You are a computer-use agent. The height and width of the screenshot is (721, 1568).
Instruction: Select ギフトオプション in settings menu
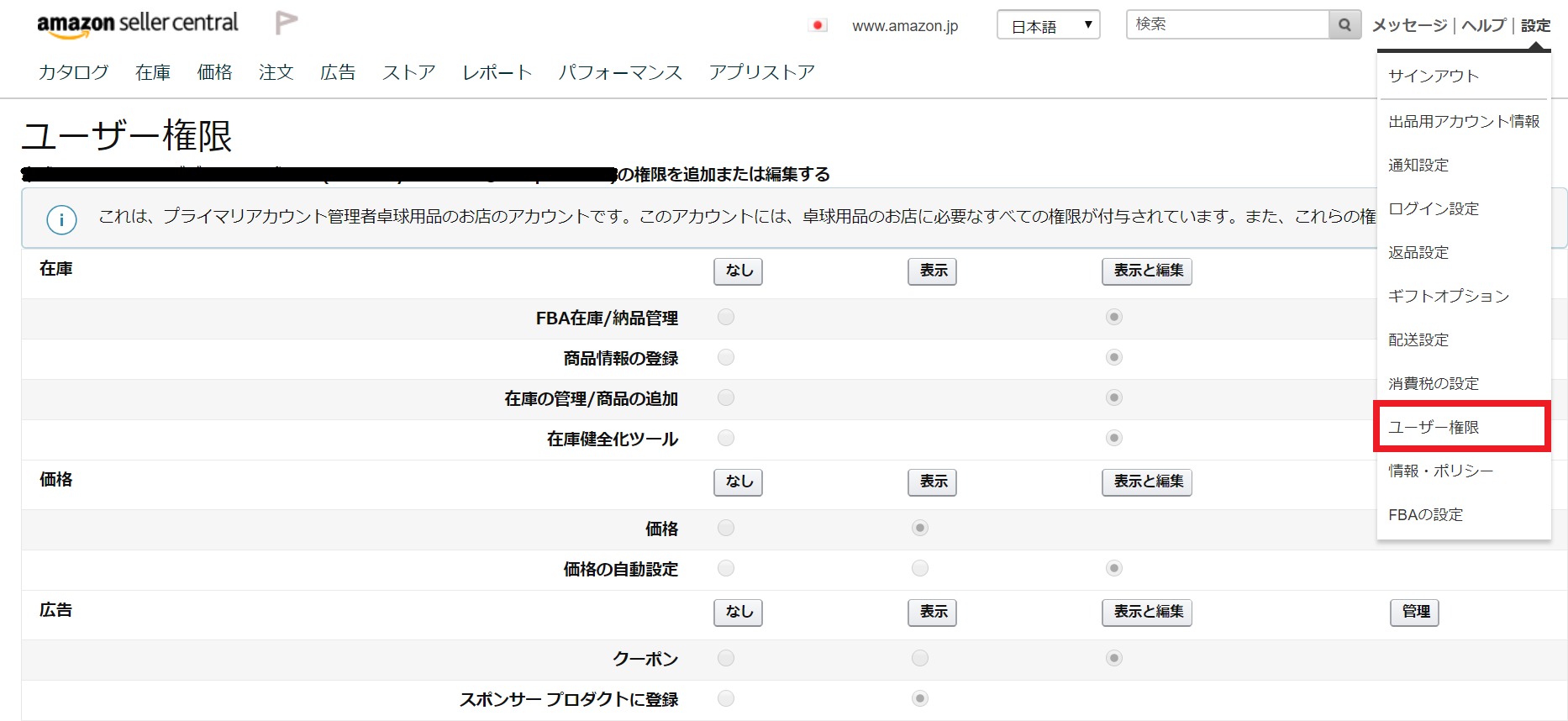tap(1449, 296)
